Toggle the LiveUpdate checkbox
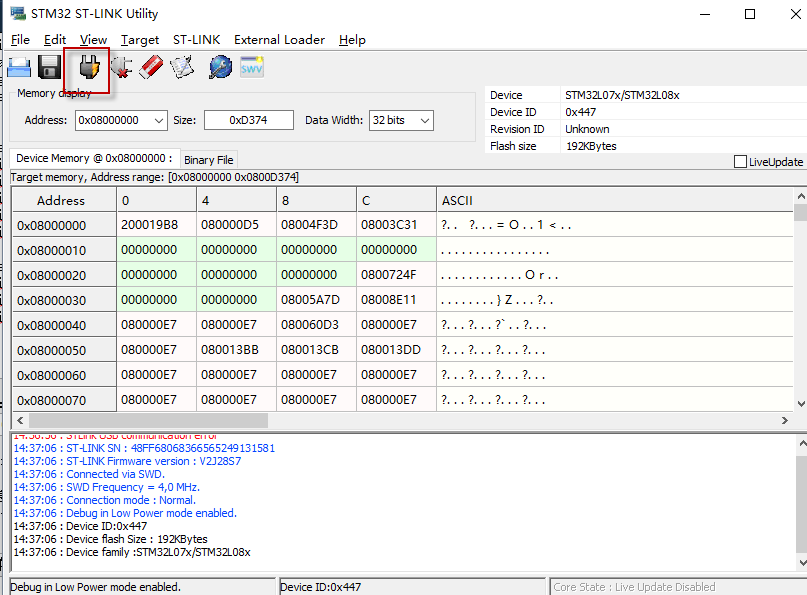 [x=740, y=162]
